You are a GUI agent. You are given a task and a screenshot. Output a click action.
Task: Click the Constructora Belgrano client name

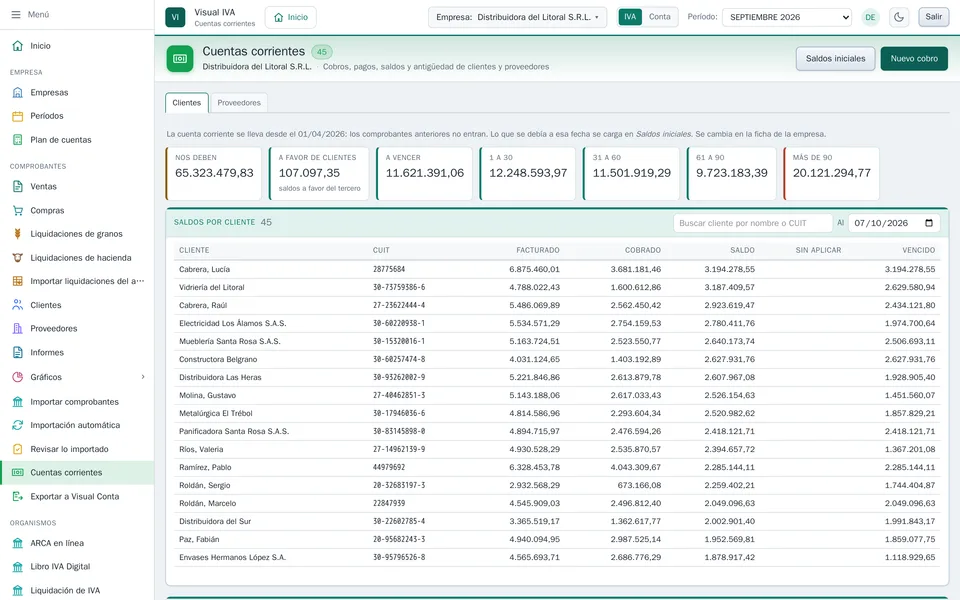click(218, 359)
